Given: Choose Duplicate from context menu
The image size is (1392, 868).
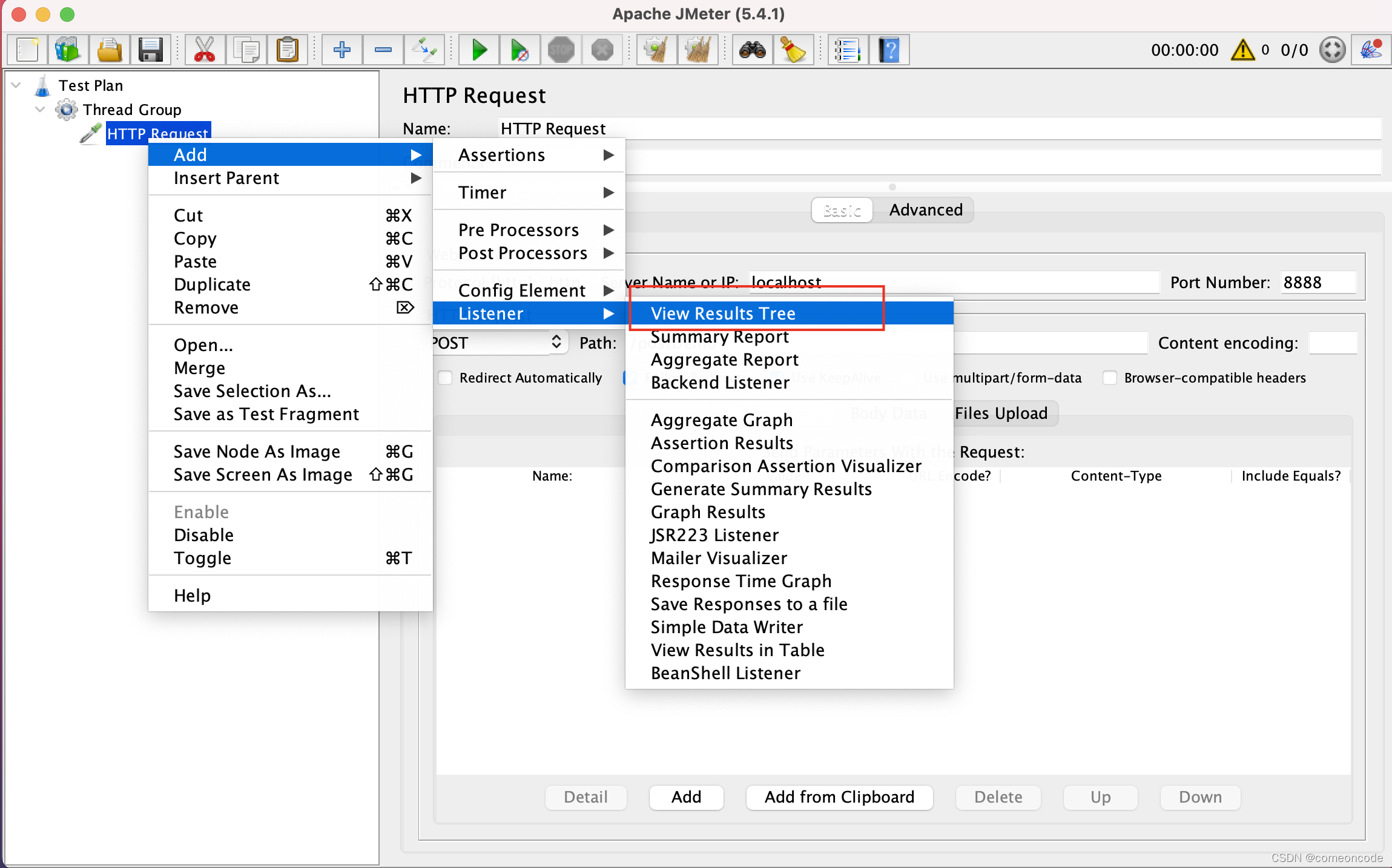Looking at the screenshot, I should pyautogui.click(x=290, y=284).
